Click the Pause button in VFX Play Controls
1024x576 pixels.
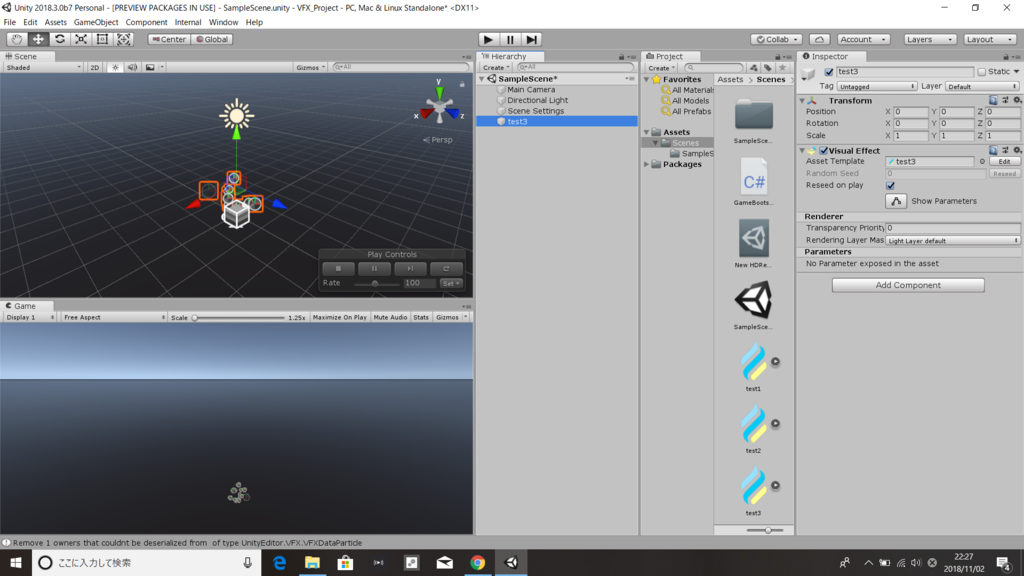pos(374,268)
